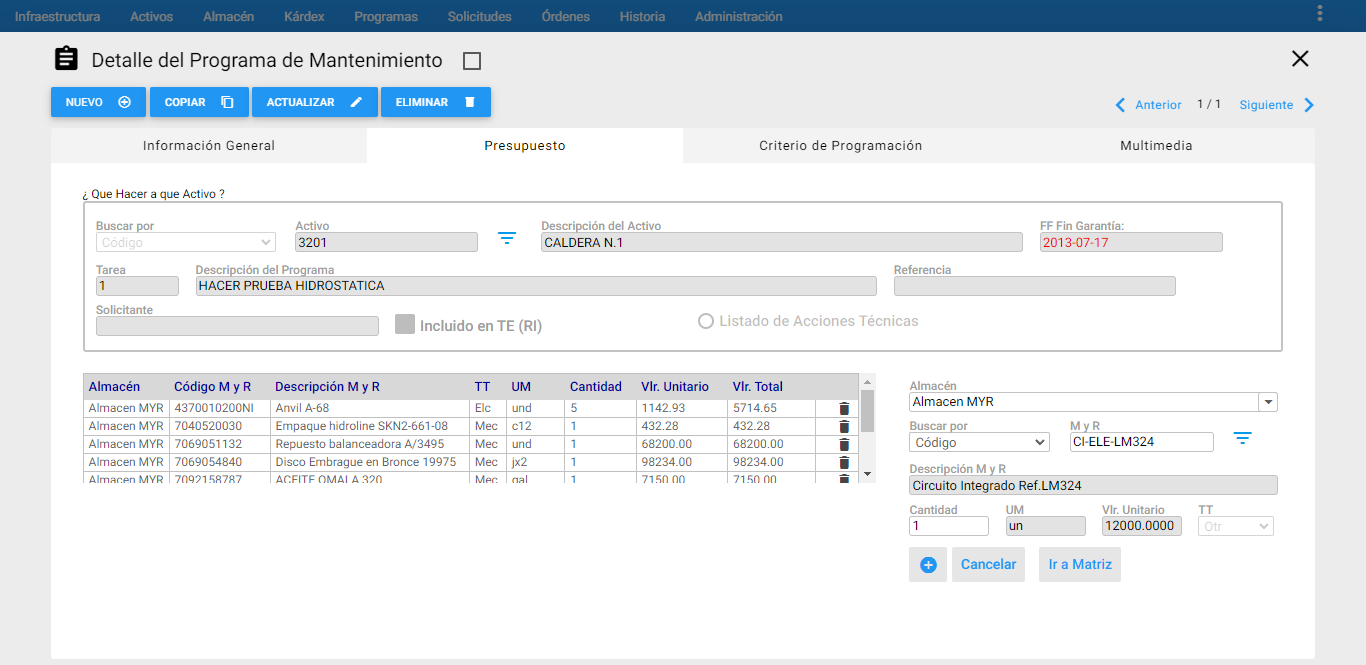Open the Almacén menu in the top bar
1366x665 pixels.
point(228,16)
